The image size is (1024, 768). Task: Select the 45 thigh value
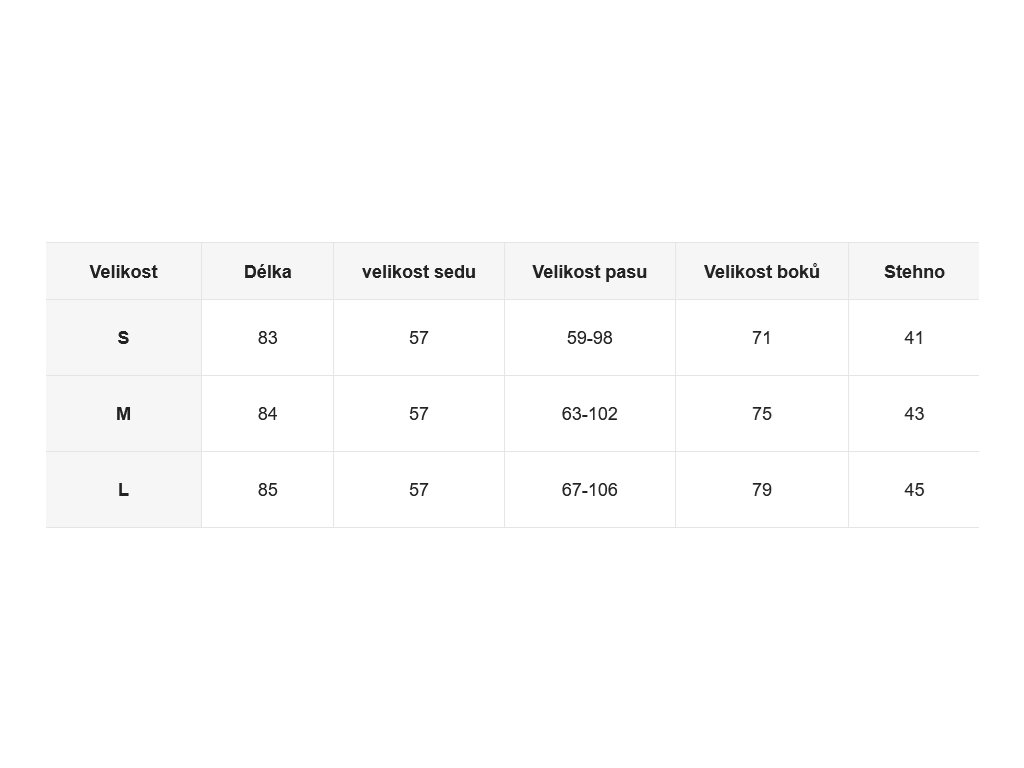pos(914,490)
